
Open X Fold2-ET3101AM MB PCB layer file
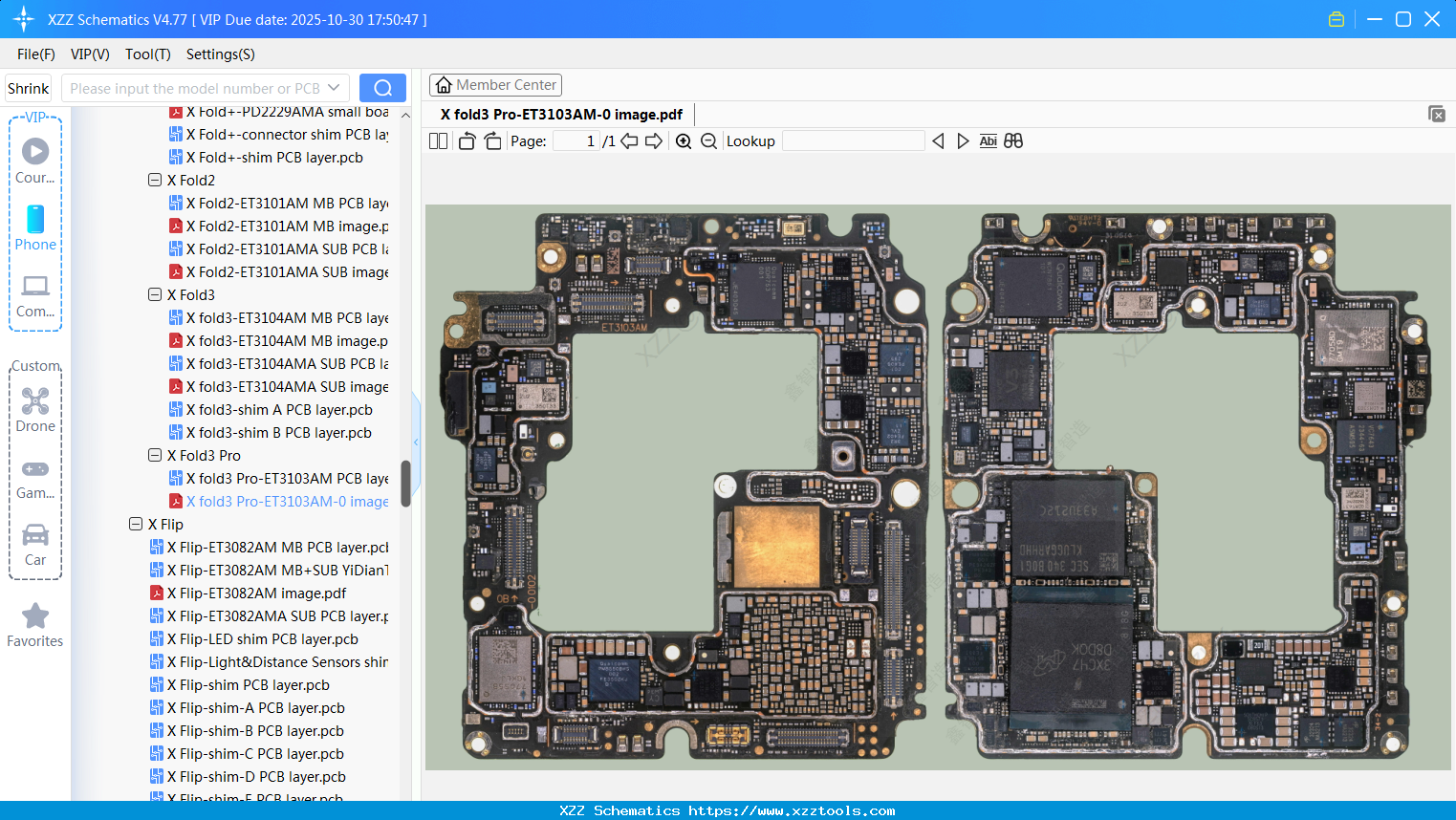279,203
